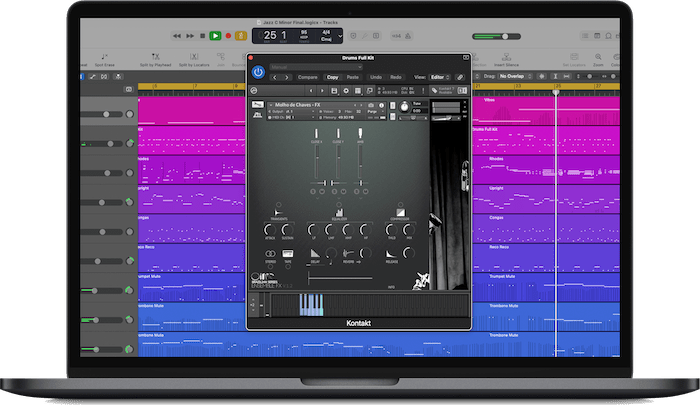Click Kontakt save disk icon
Viewport: 700px width, 405px height.
[x=334, y=91]
